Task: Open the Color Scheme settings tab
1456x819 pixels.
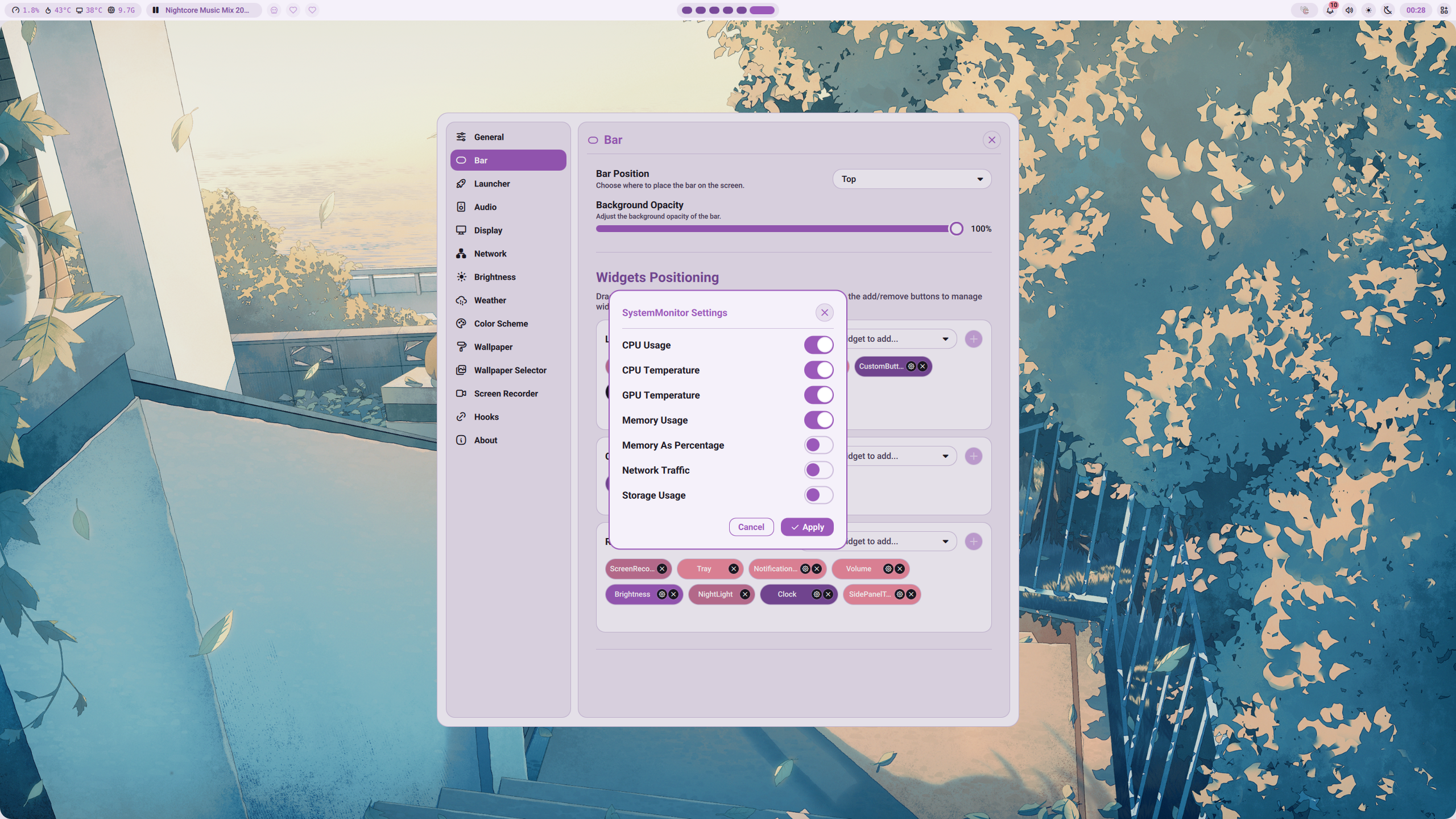Action: (500, 324)
